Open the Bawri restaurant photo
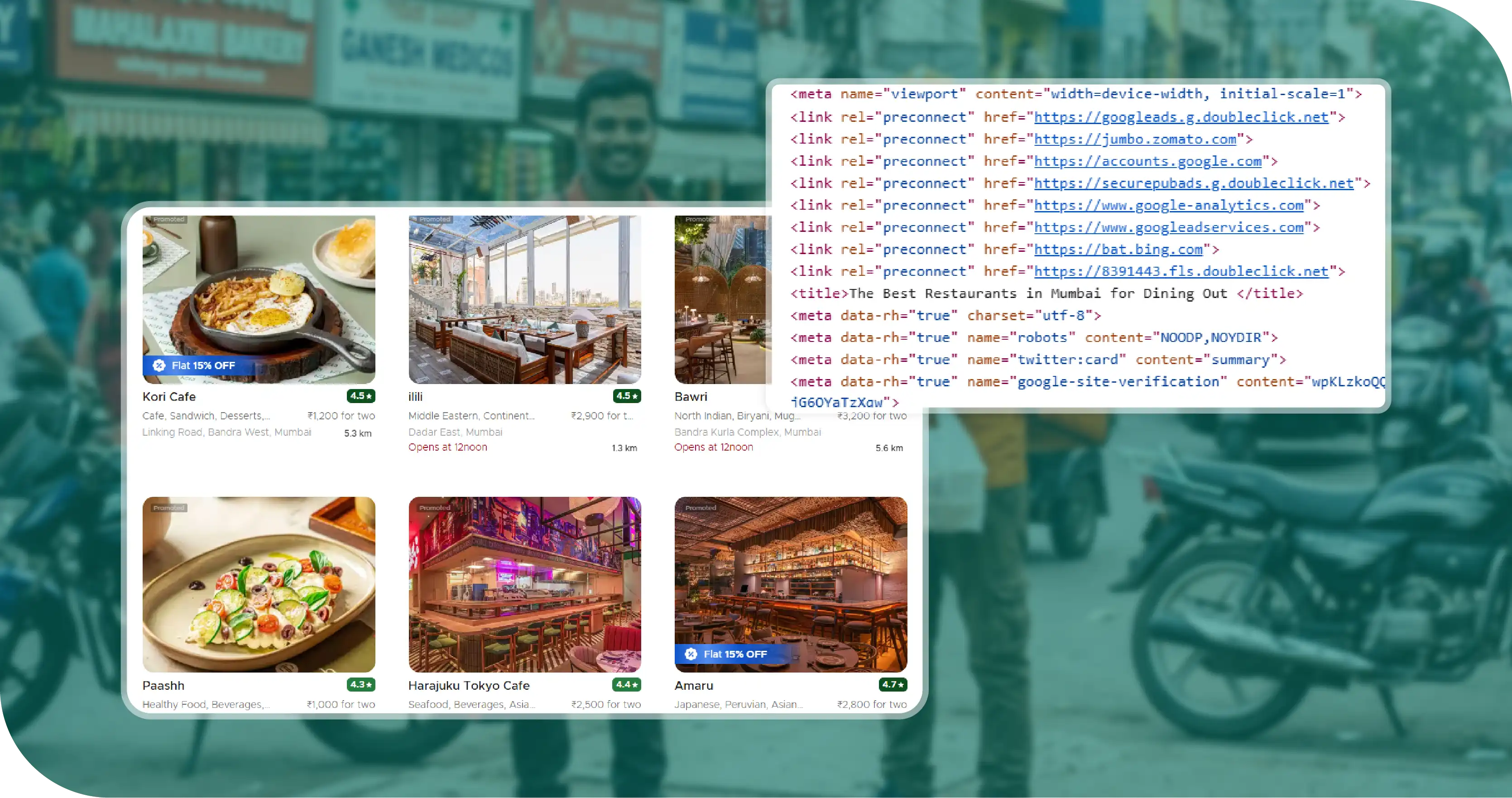The image size is (1512, 798). (723, 299)
